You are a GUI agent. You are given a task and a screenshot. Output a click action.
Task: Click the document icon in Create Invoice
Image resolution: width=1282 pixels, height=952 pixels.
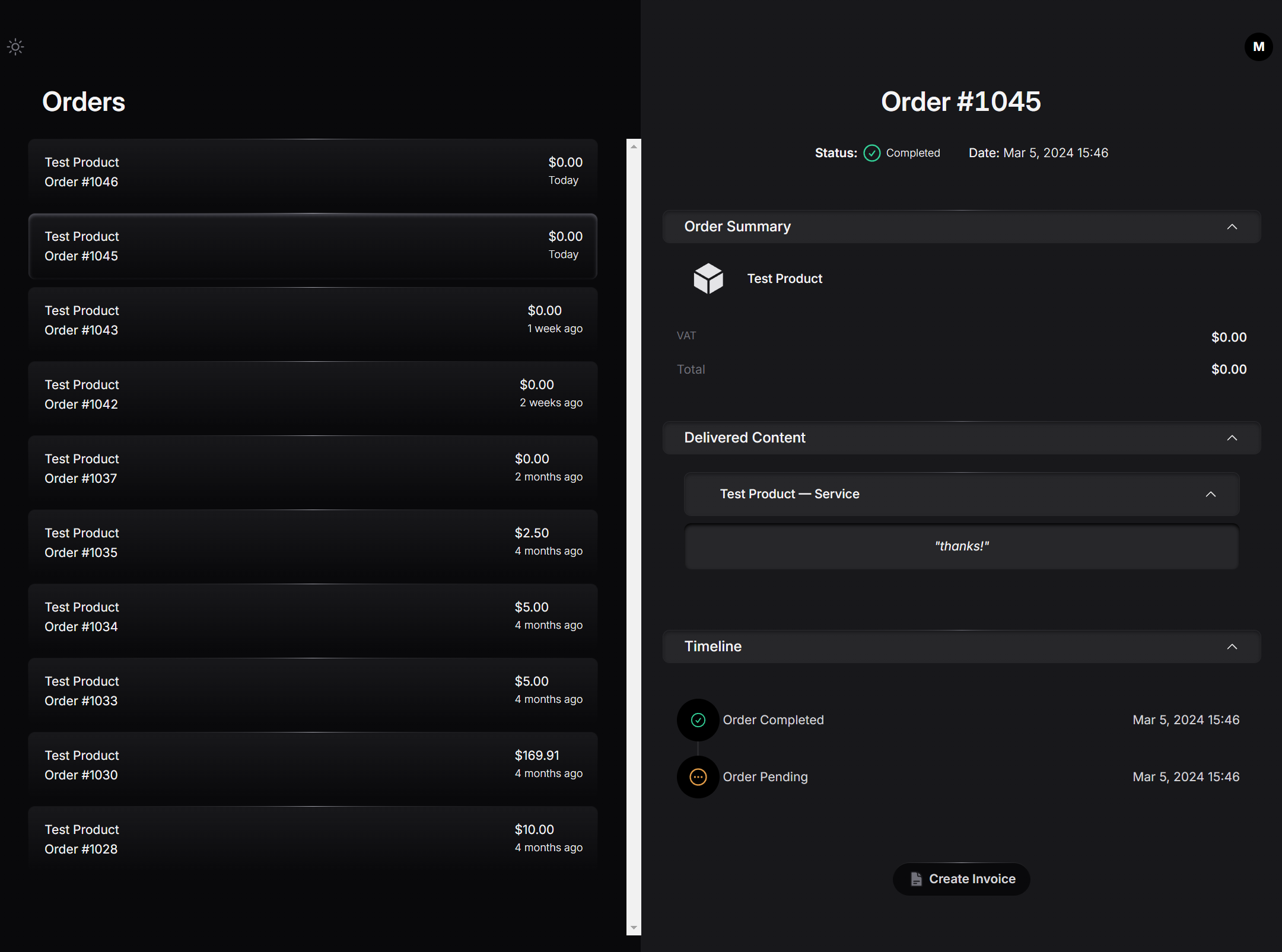click(916, 879)
